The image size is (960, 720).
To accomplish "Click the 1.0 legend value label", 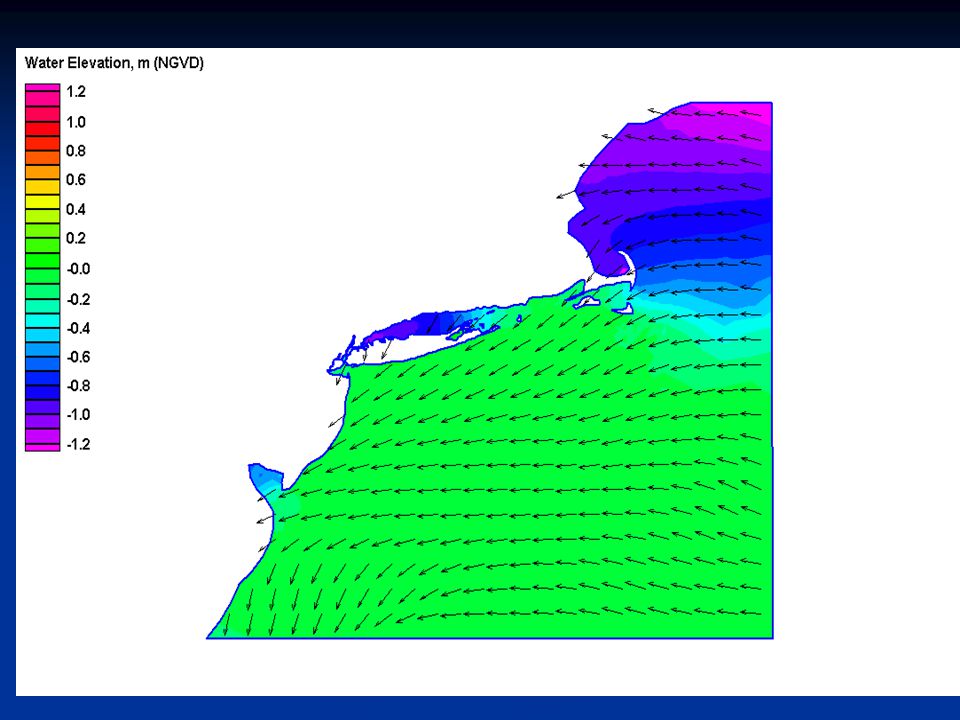I will point(76,122).
